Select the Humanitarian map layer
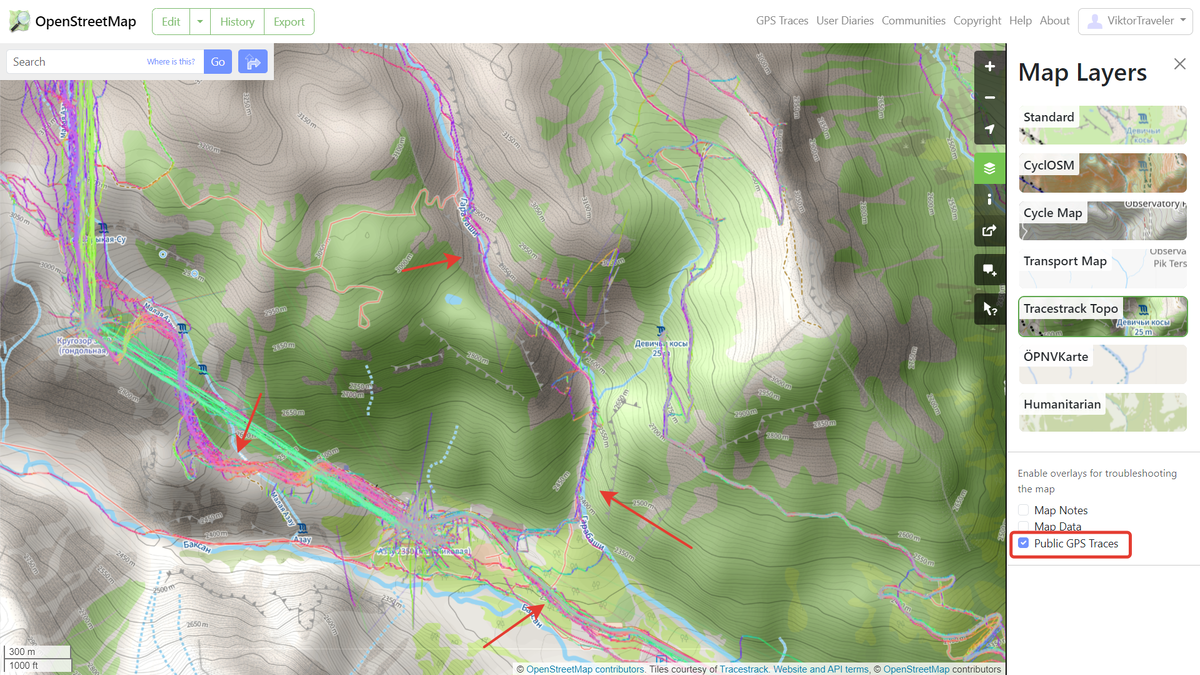 [1103, 412]
